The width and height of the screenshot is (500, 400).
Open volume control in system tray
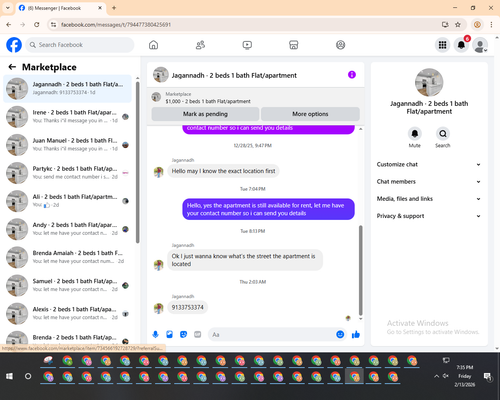pos(446,376)
